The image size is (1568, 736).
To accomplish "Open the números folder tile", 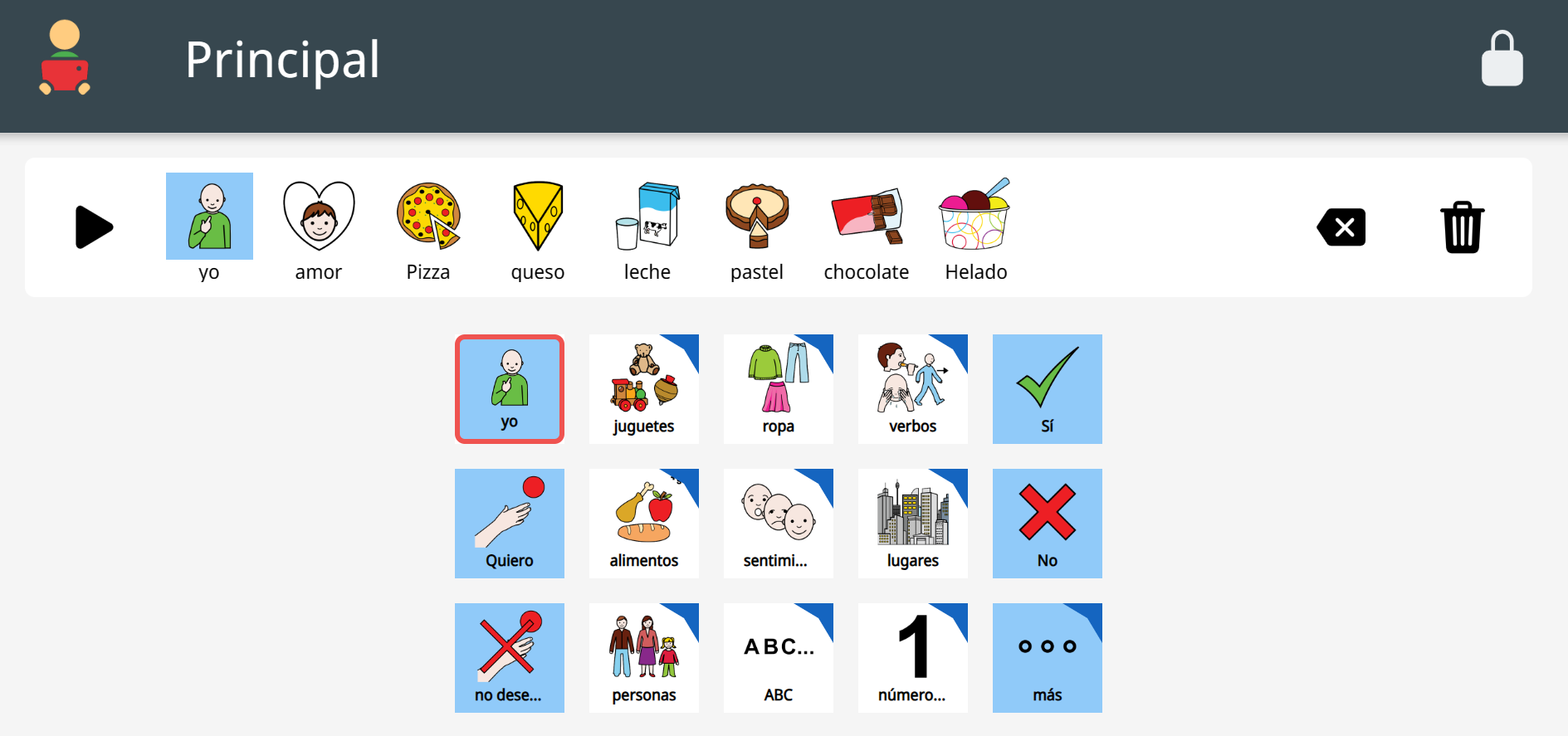I will click(x=913, y=658).
